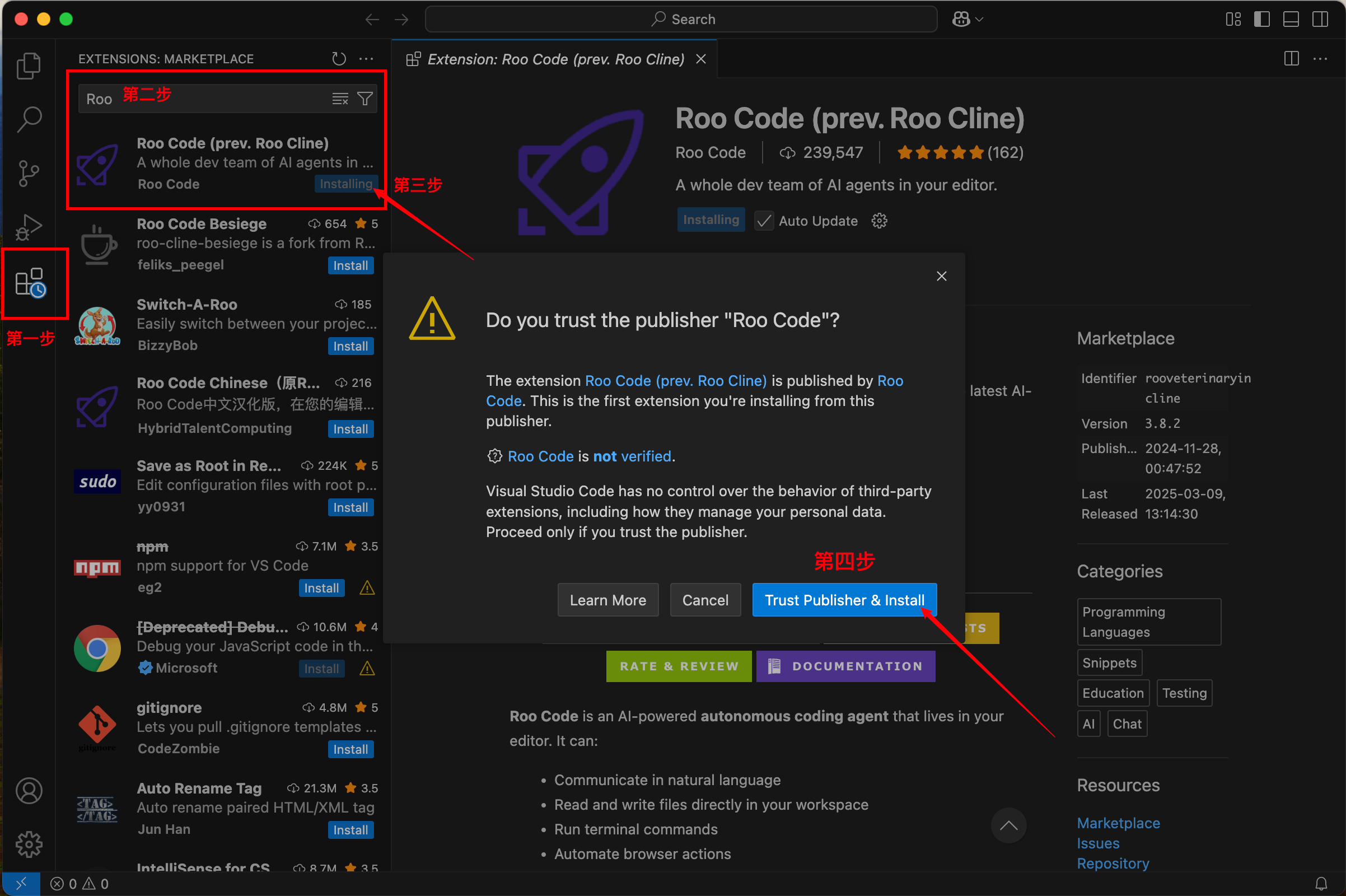This screenshot has width=1346, height=896.
Task: Go forward in navigation history
Action: pos(401,20)
